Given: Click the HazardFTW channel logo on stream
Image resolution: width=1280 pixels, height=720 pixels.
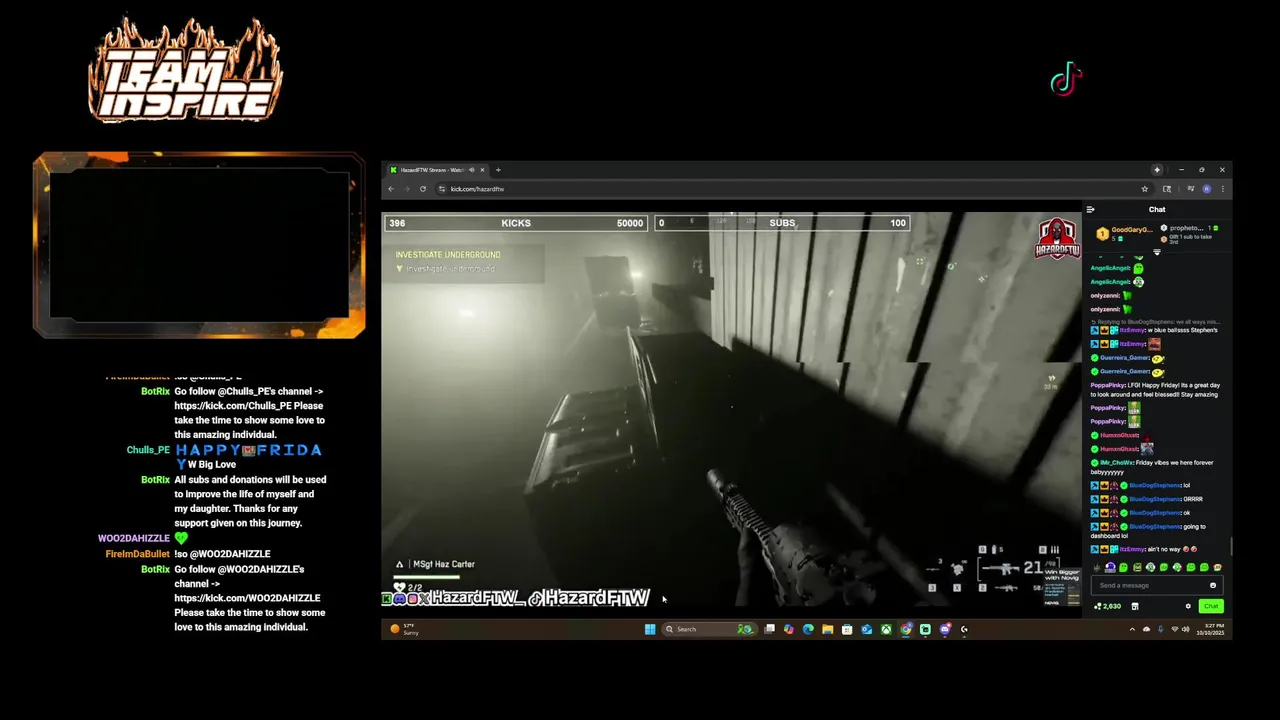Looking at the screenshot, I should coord(1056,239).
